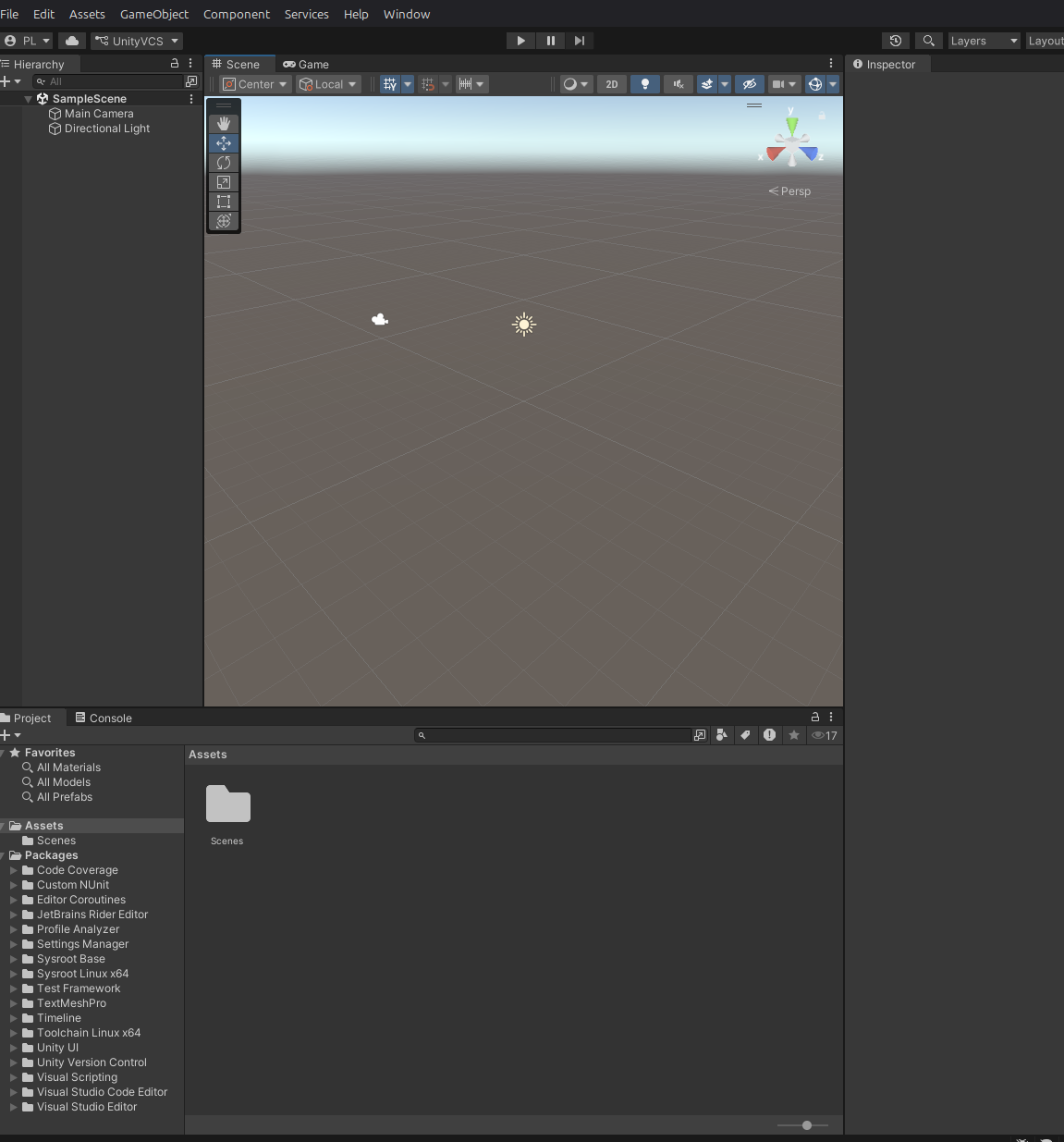Click the Project panel search field

point(553,735)
